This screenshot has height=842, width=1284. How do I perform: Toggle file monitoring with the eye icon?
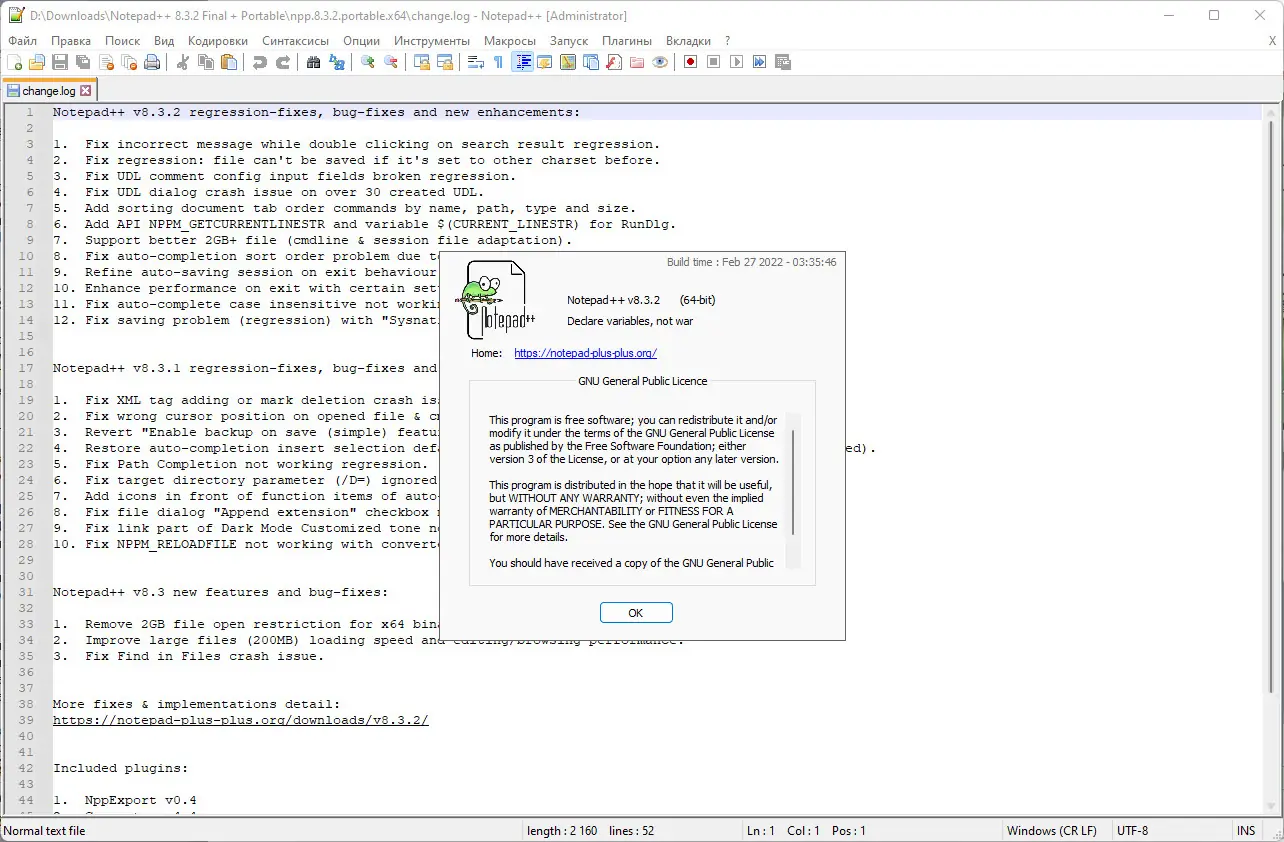(660, 62)
